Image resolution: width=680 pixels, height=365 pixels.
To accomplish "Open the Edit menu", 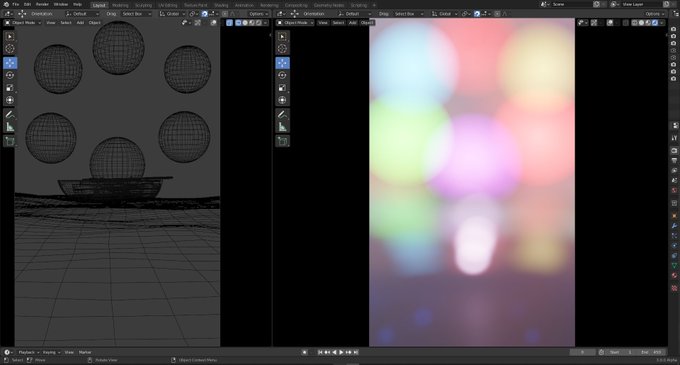I will tap(27, 4).
